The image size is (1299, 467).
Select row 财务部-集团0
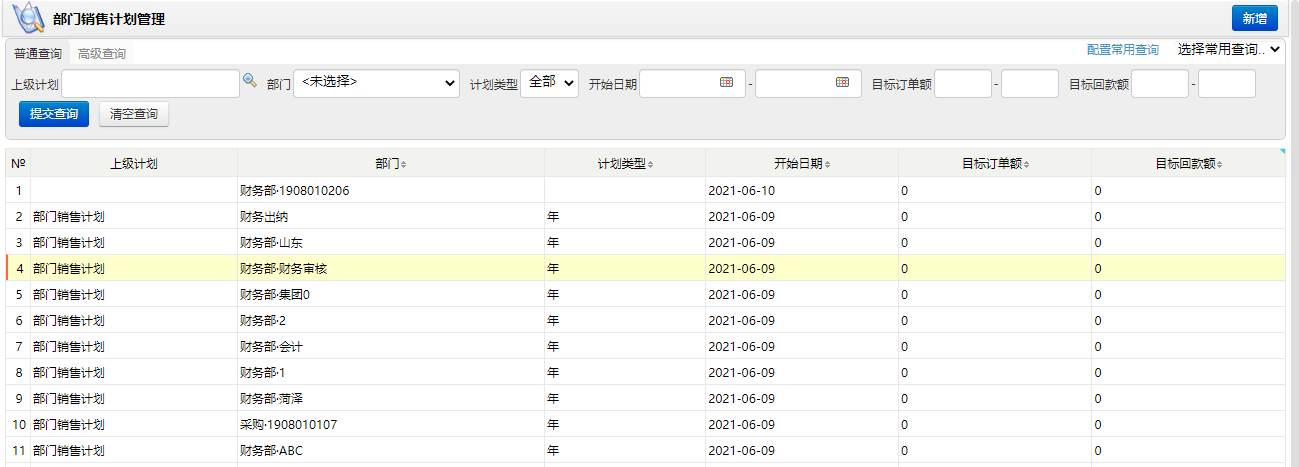pyautogui.click(x=645, y=294)
